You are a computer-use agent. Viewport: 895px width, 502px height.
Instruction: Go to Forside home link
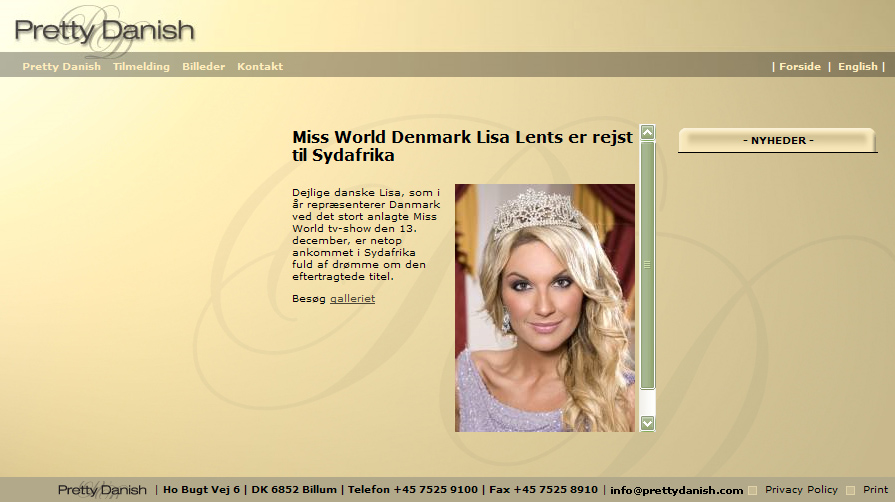coord(799,67)
